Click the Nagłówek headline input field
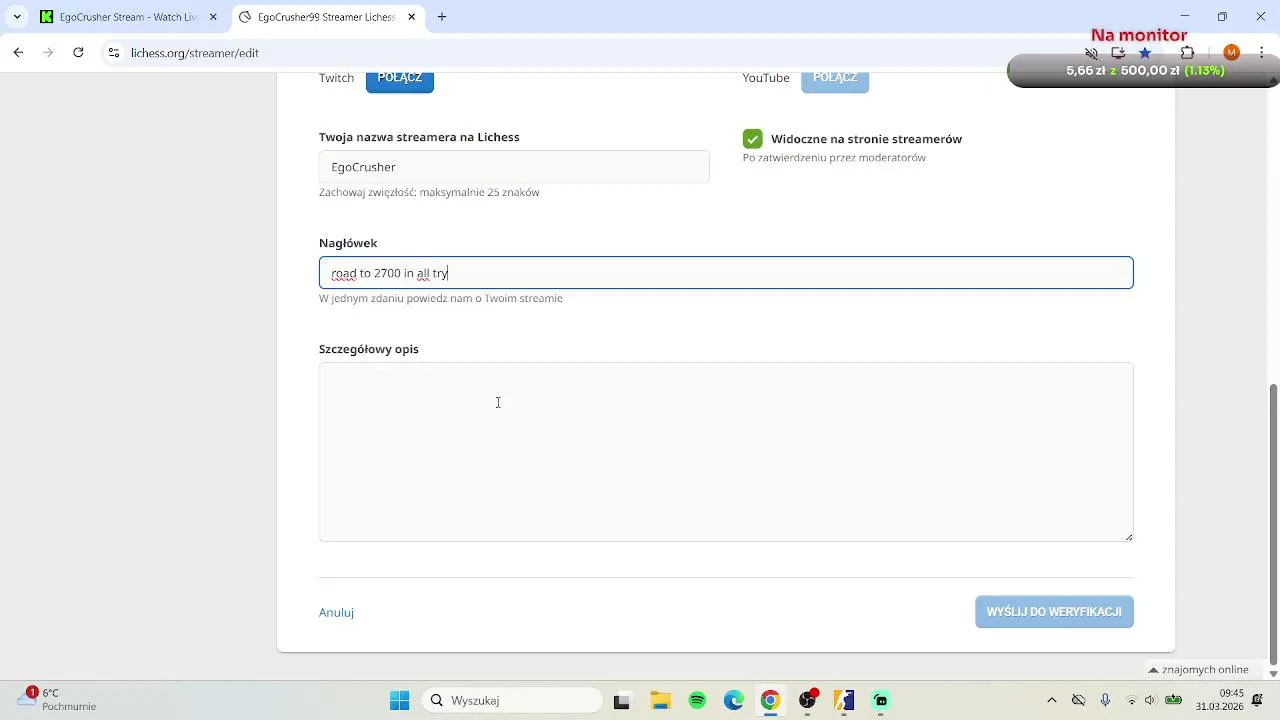 (x=726, y=273)
